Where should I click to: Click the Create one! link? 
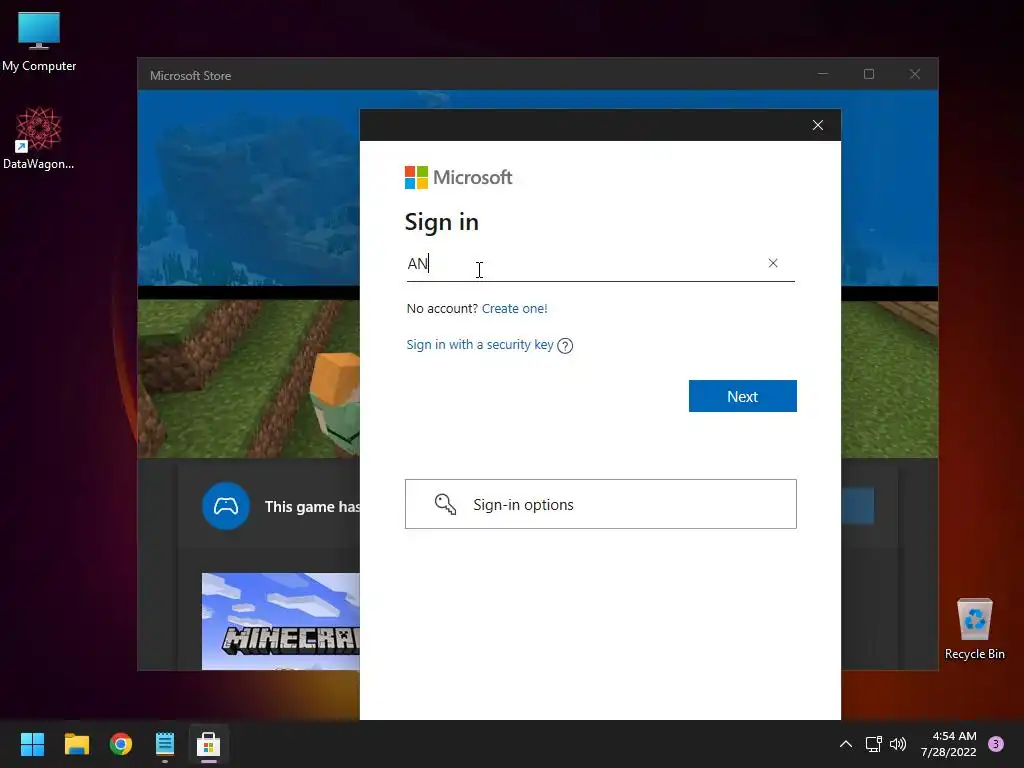coord(515,308)
